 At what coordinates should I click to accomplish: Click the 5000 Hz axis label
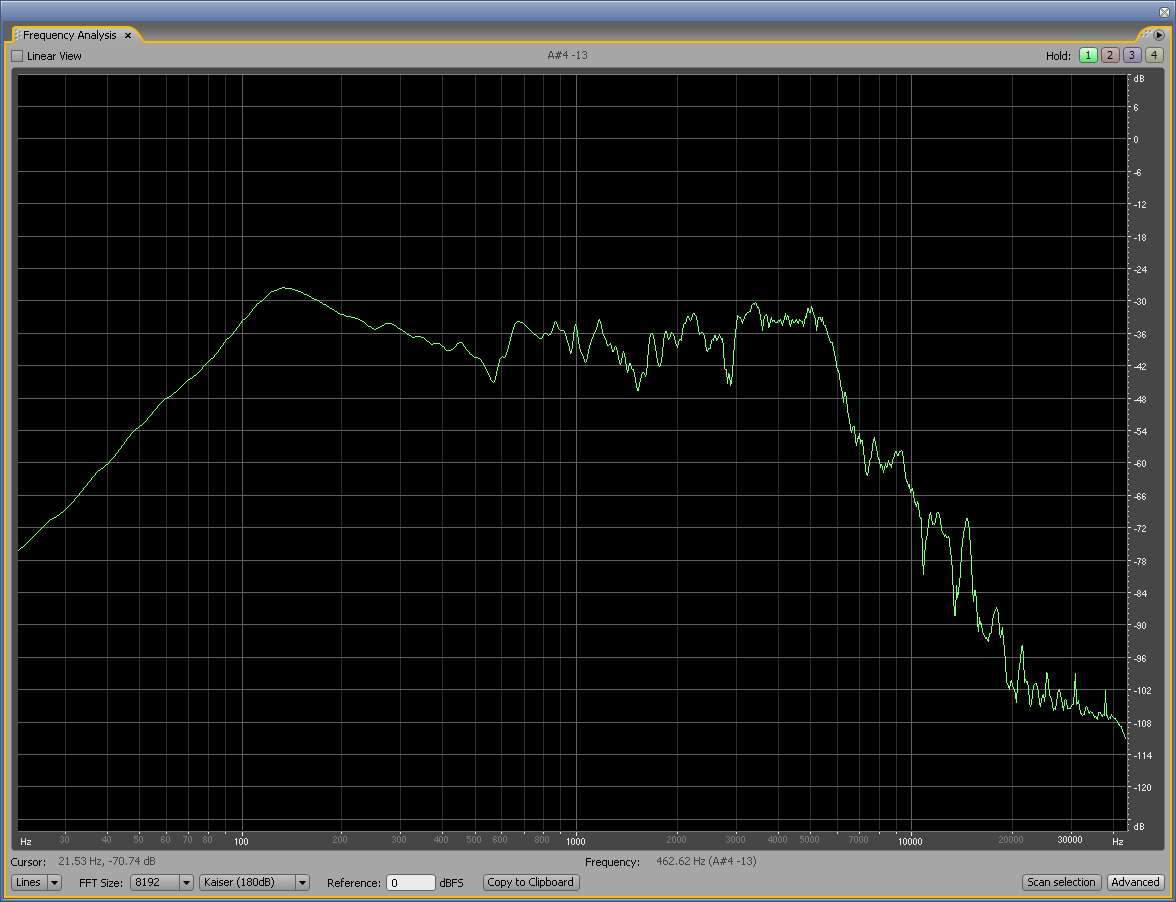pyautogui.click(x=809, y=841)
